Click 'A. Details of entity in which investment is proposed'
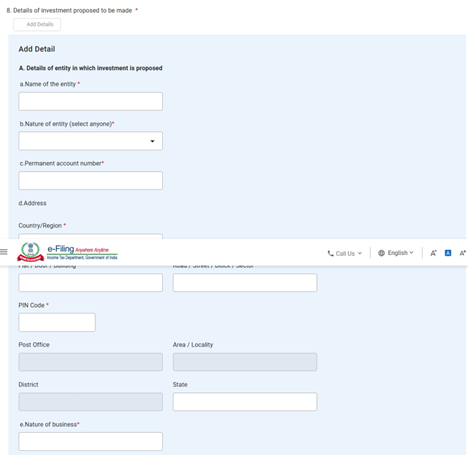 [90, 68]
